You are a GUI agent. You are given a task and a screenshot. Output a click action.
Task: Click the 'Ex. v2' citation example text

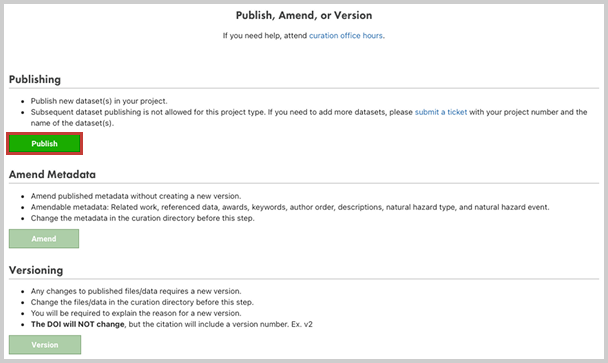point(302,324)
